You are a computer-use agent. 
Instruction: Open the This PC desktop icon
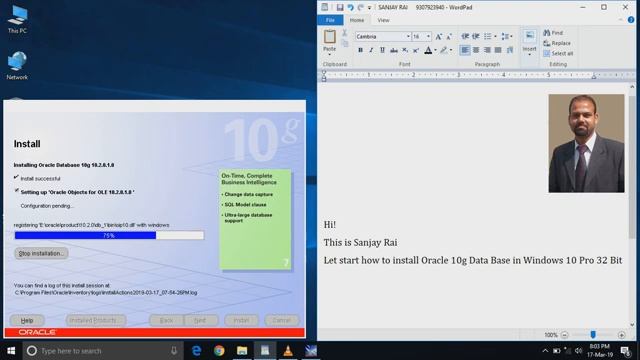pyautogui.click(x=17, y=19)
